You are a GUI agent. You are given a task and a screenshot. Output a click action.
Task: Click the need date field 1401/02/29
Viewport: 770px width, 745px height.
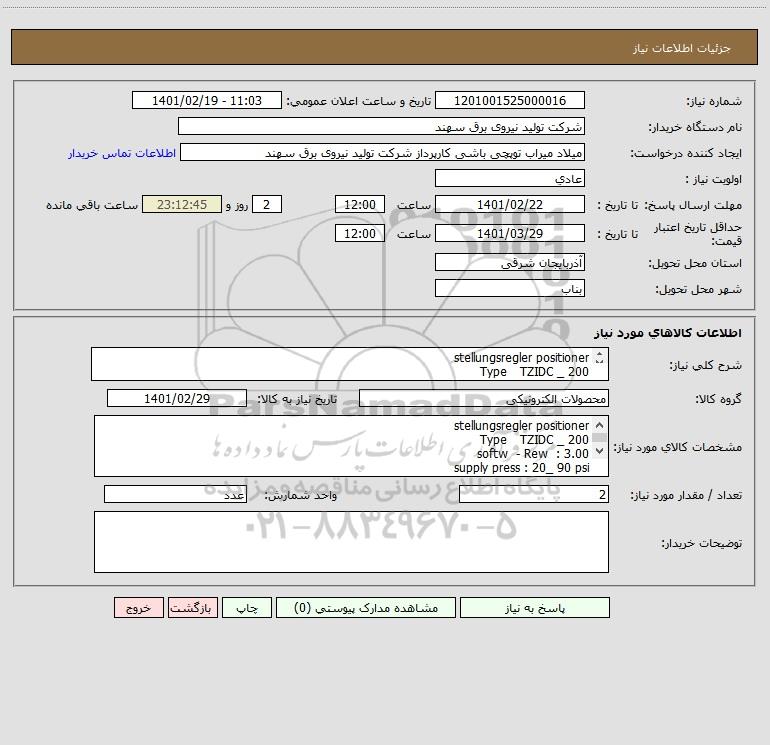click(x=177, y=398)
